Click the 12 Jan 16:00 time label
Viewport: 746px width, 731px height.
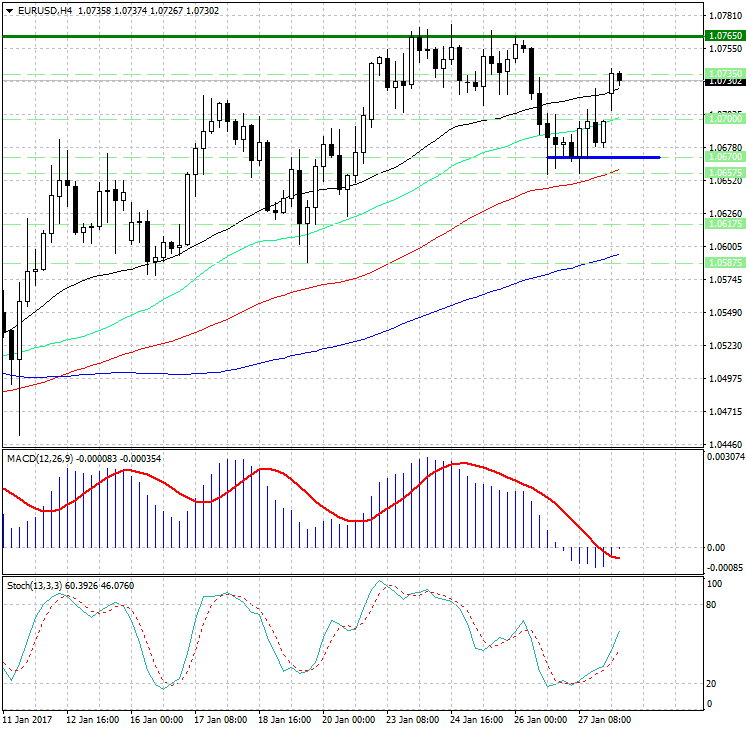pyautogui.click(x=92, y=720)
